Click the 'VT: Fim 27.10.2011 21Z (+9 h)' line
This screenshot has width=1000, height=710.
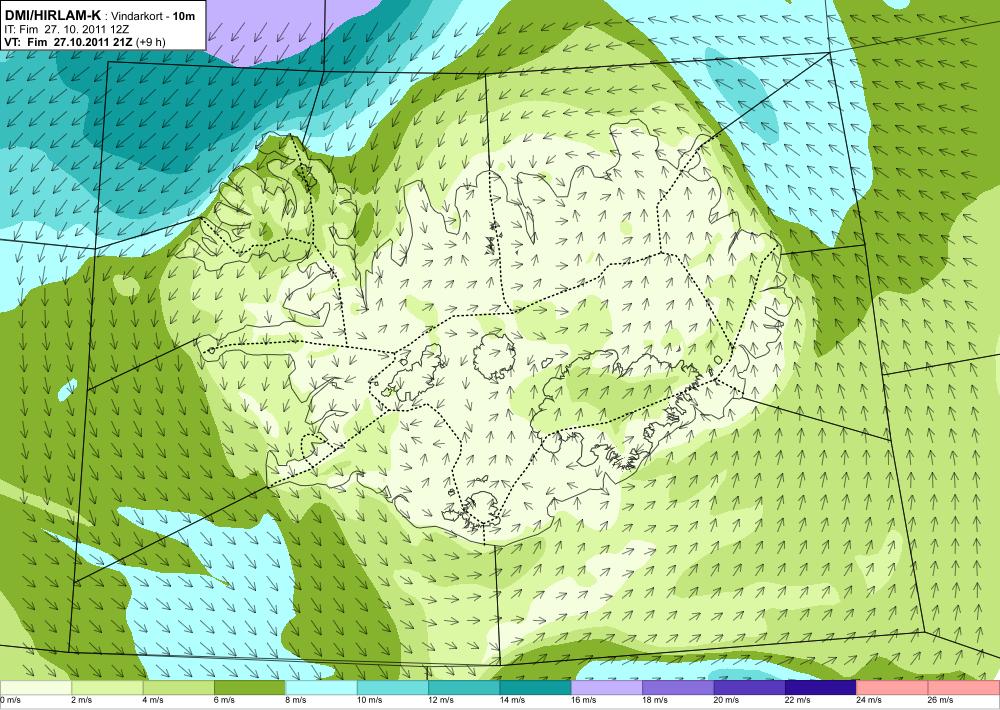point(84,42)
